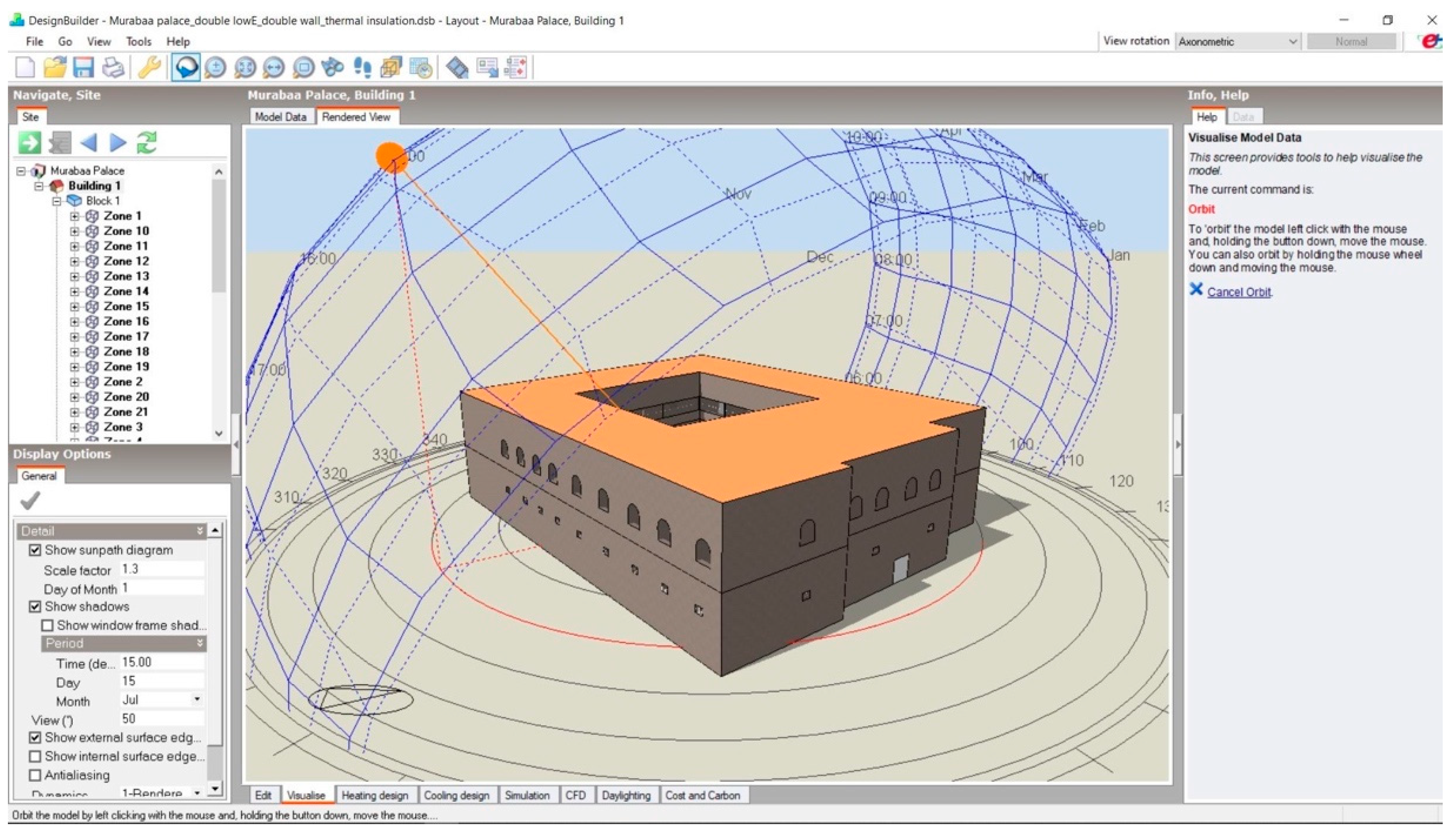Click the Print toolbar icon
Screen dimensions: 1456x837
click(113, 68)
